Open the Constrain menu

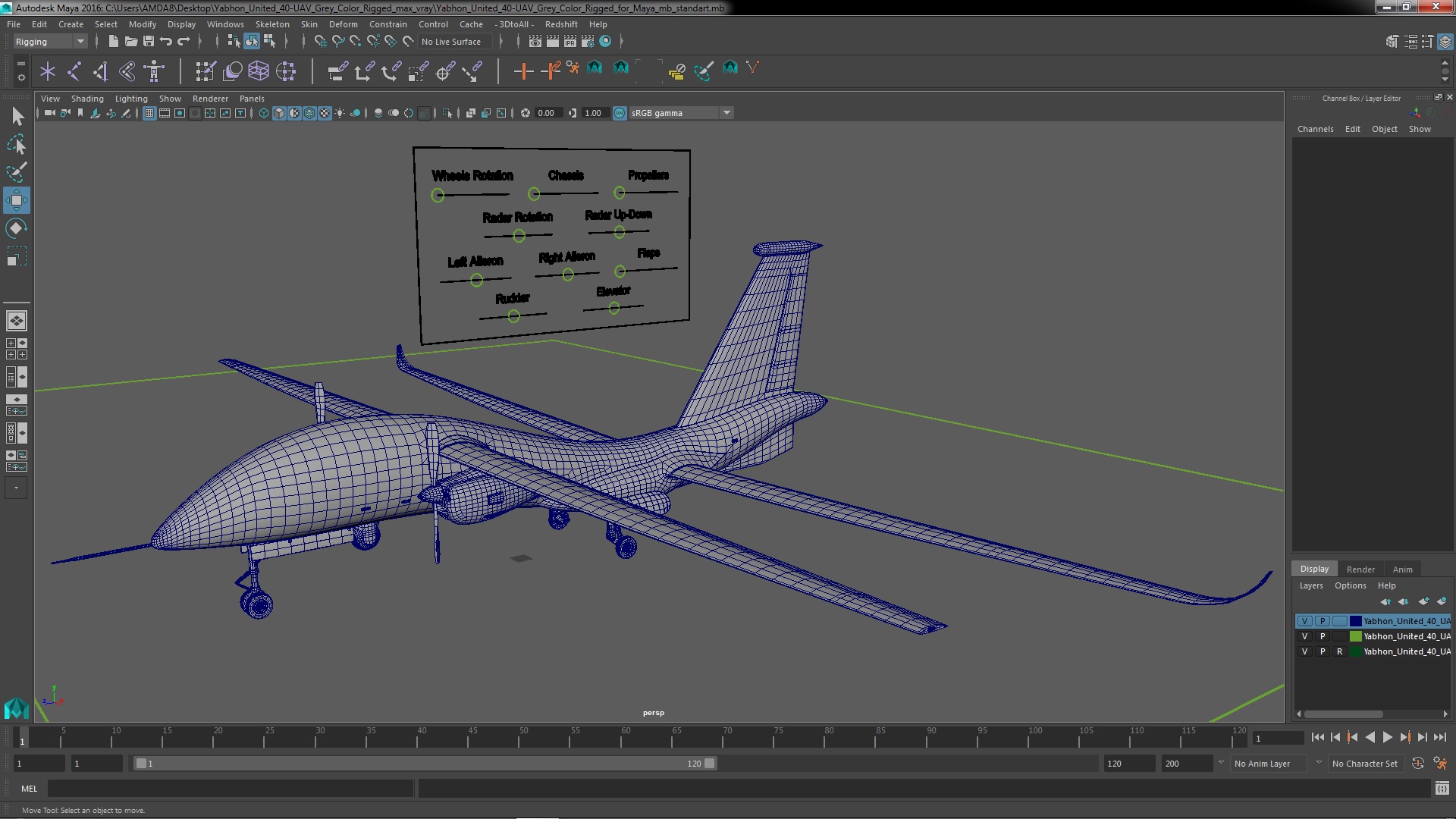(388, 24)
